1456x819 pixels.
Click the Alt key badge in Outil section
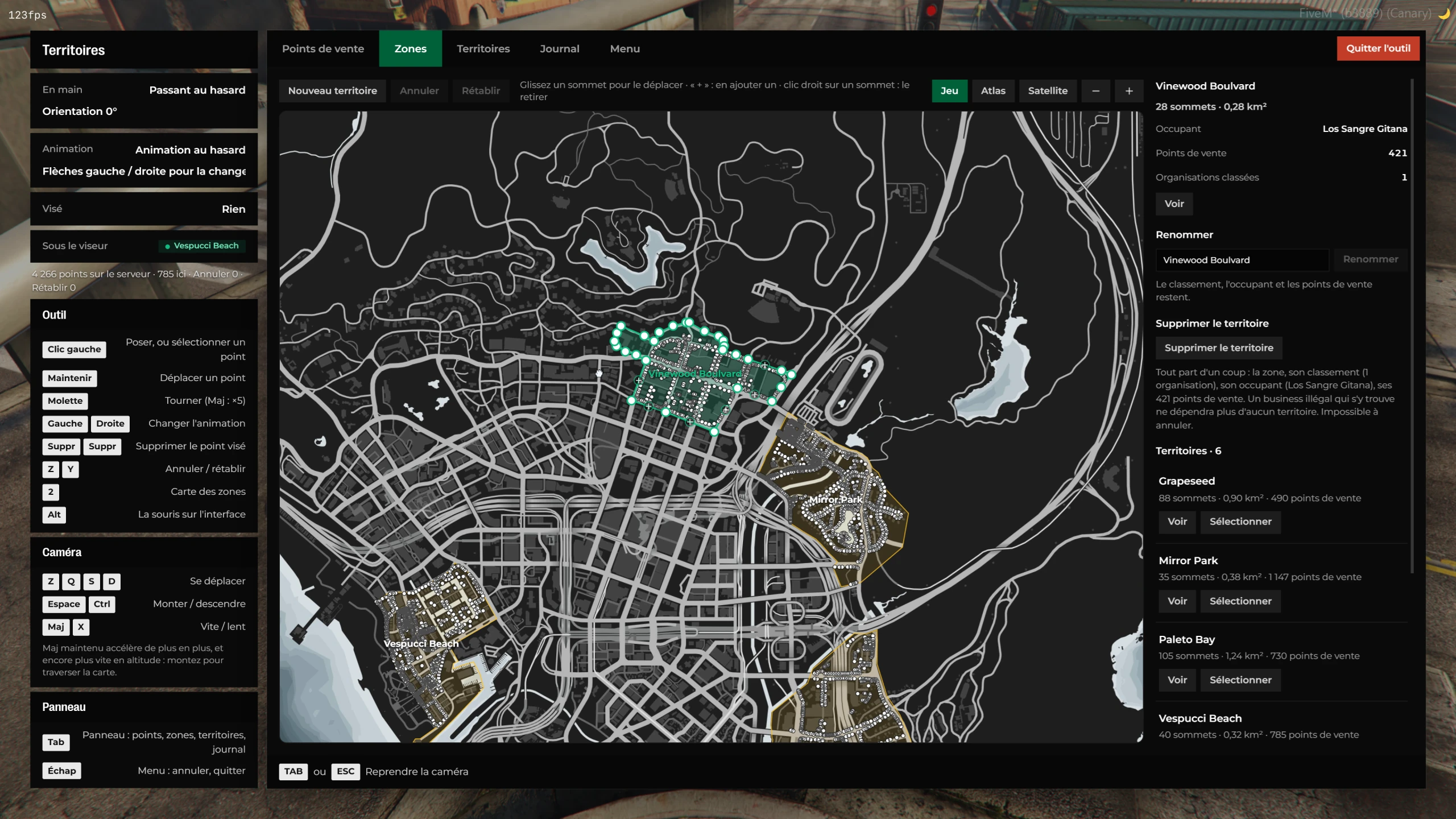tap(54, 515)
